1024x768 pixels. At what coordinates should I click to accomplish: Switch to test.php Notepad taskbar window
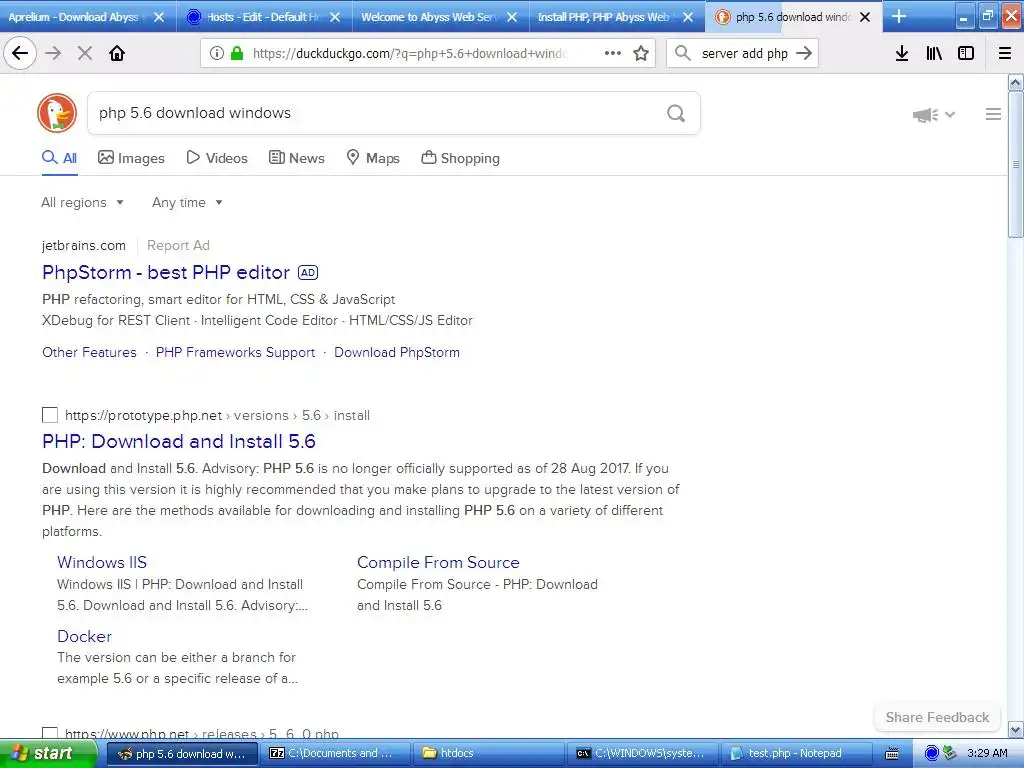(795, 754)
